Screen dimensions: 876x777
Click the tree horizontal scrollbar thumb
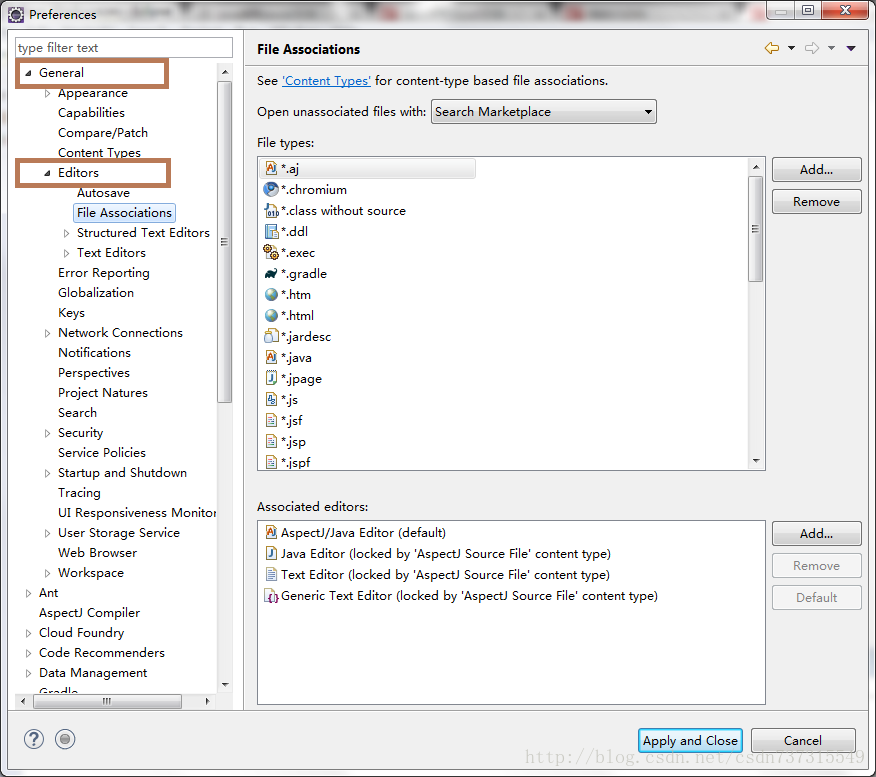(107, 701)
